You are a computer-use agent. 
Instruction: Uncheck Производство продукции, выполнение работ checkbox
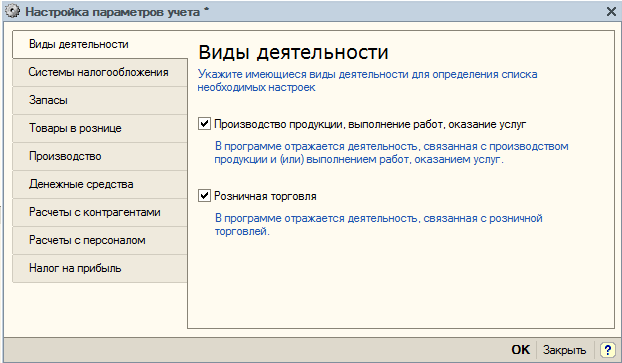(x=204, y=124)
